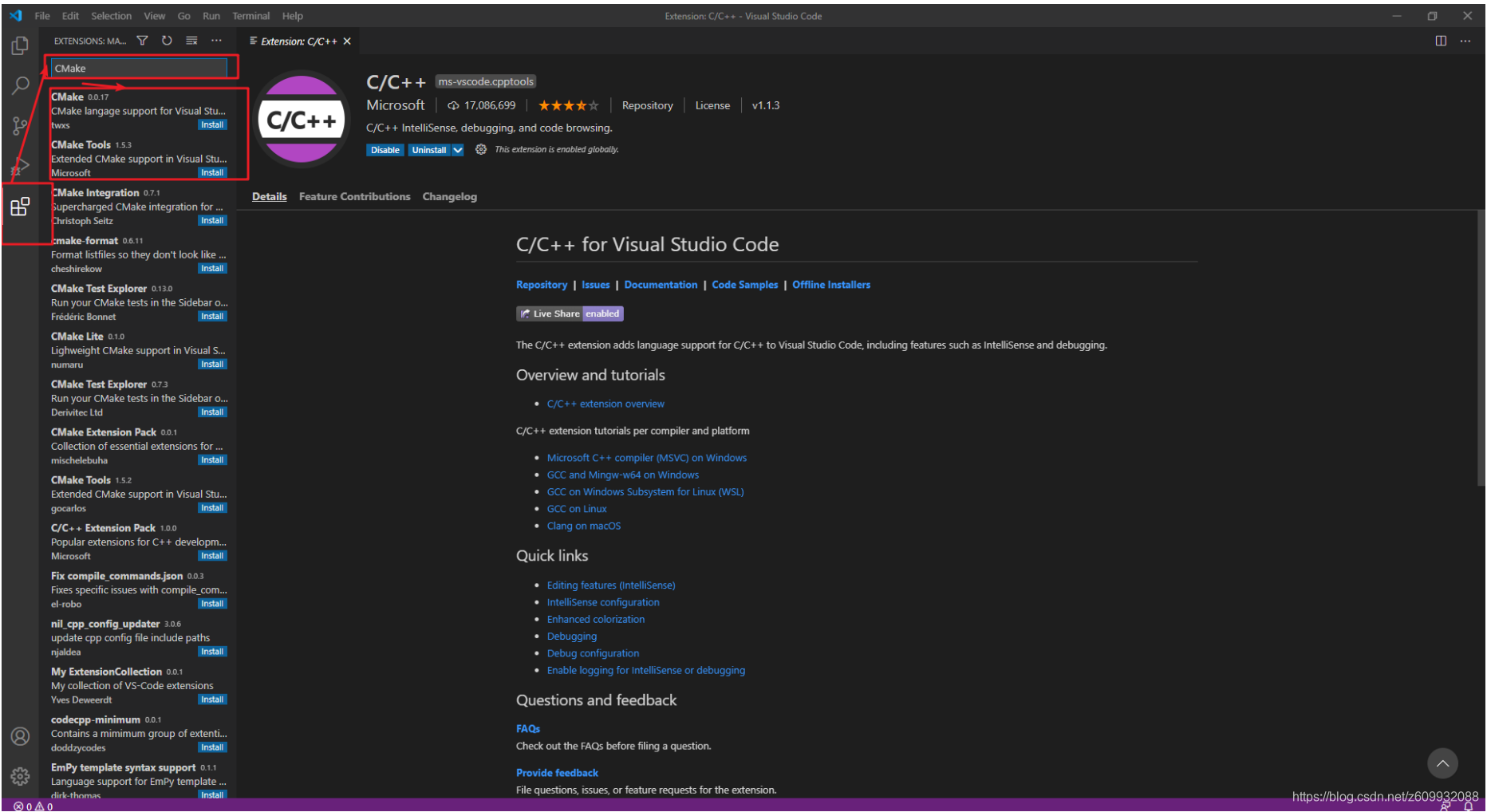1487x812 pixels.
Task: Open the Run and Debug view
Action: click(x=20, y=166)
